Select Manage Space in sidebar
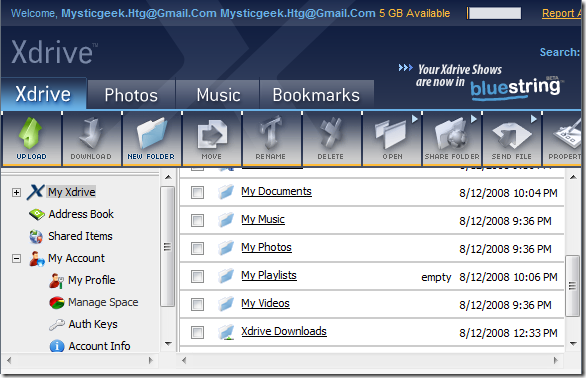The image size is (586, 378). click(x=103, y=302)
